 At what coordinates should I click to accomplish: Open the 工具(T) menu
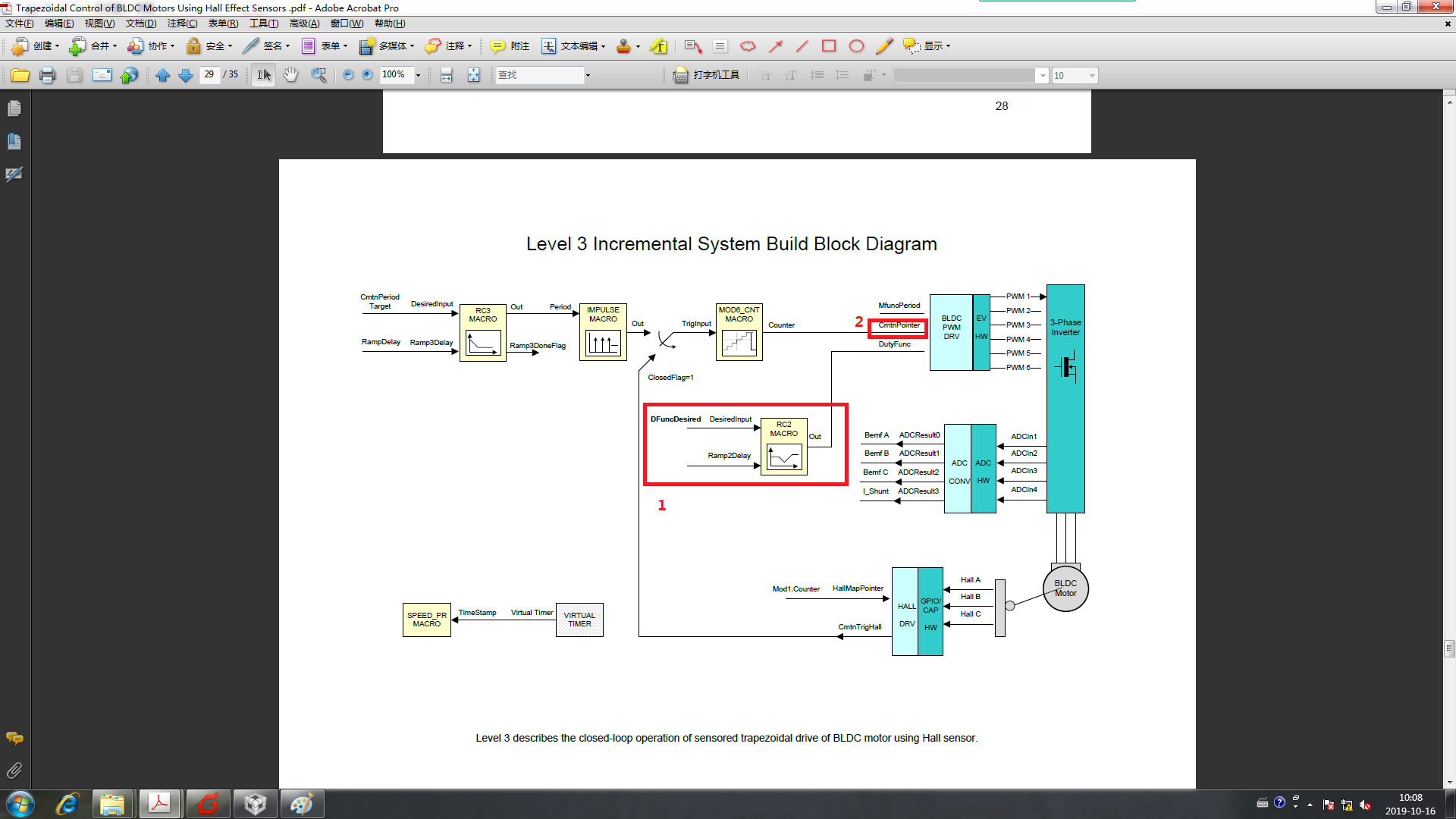click(x=264, y=24)
